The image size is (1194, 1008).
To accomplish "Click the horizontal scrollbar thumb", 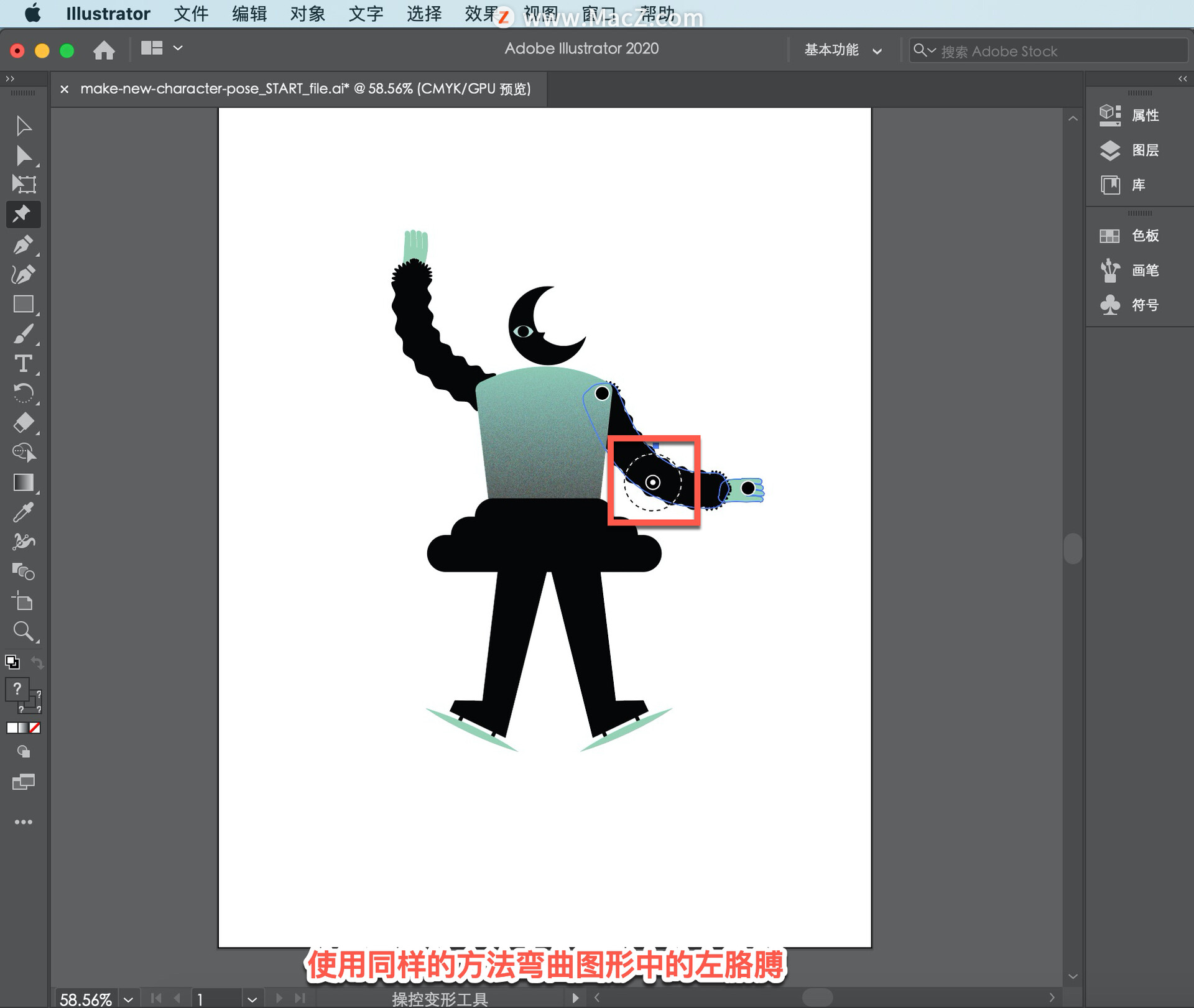I will pos(817,997).
